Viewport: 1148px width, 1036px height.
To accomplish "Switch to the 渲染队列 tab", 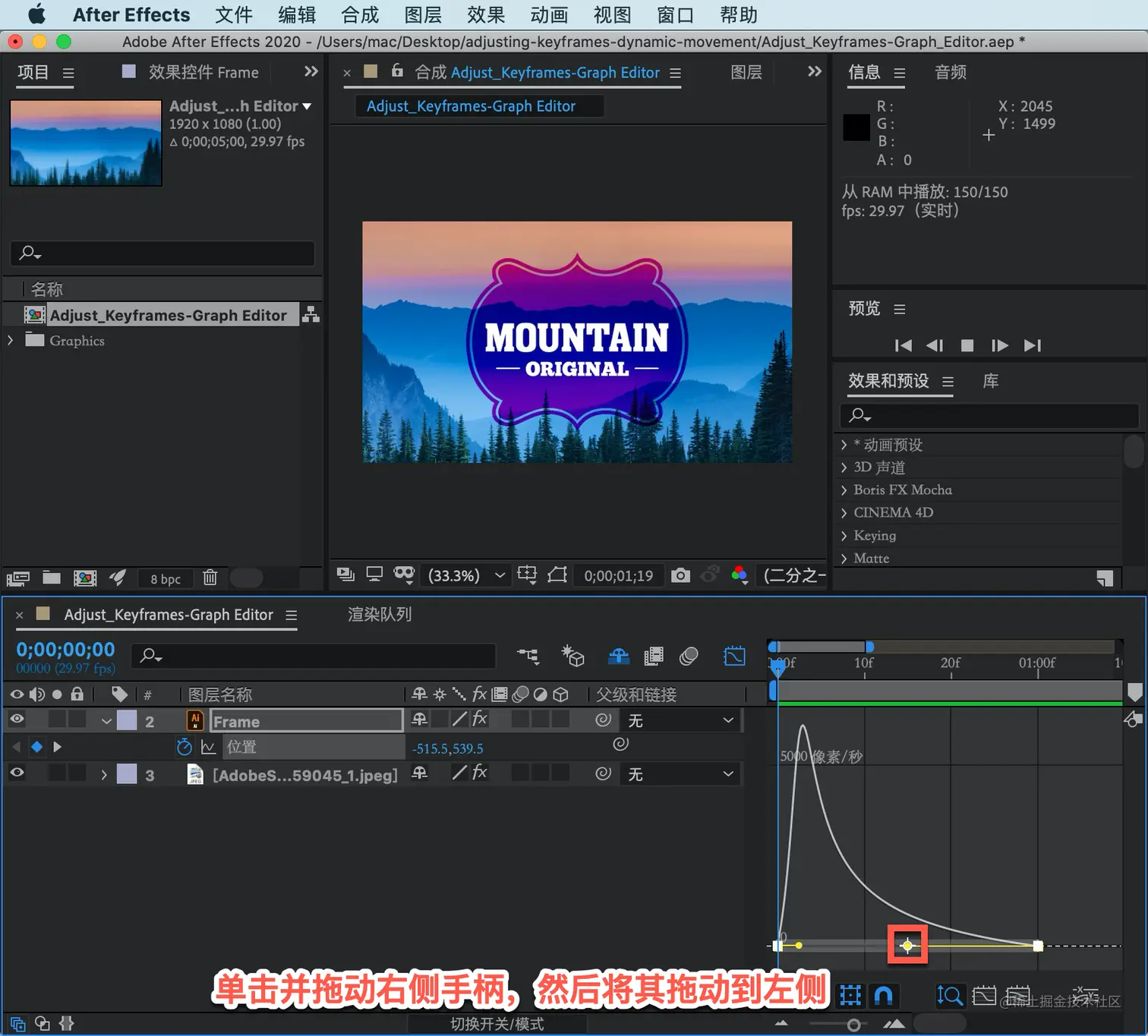I will click(x=380, y=614).
